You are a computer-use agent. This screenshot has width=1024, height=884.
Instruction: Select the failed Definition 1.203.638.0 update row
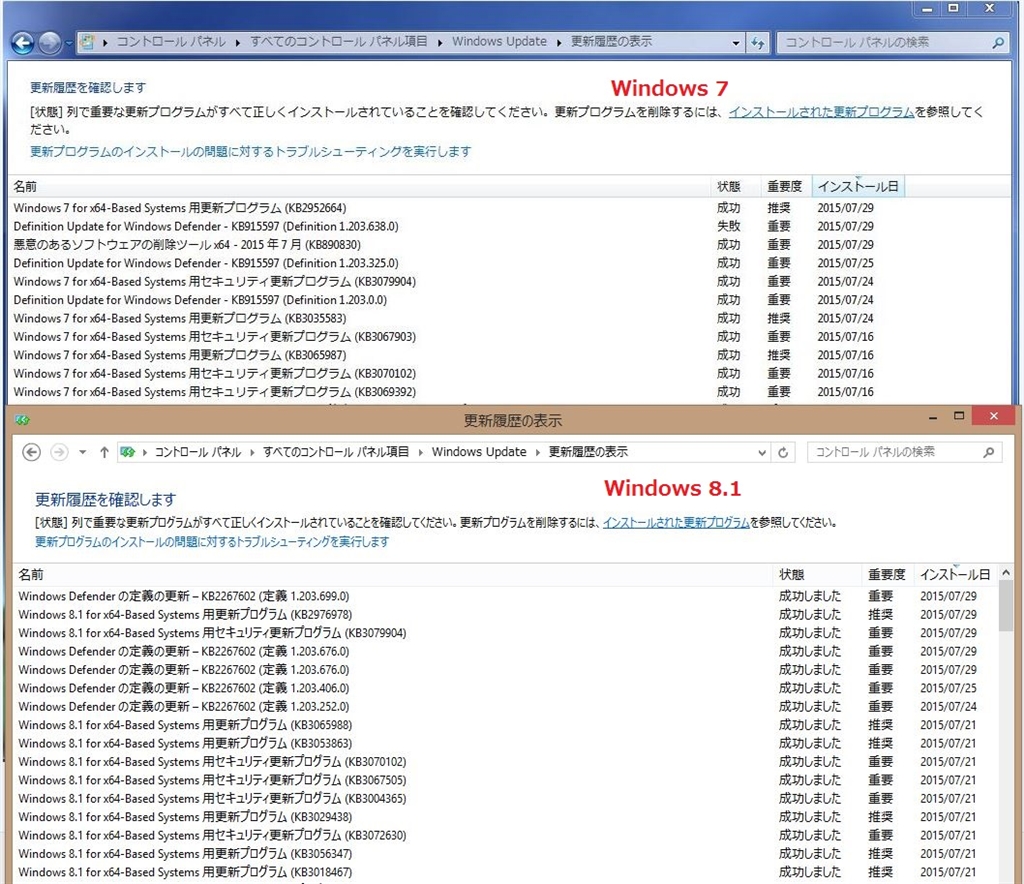click(444, 227)
